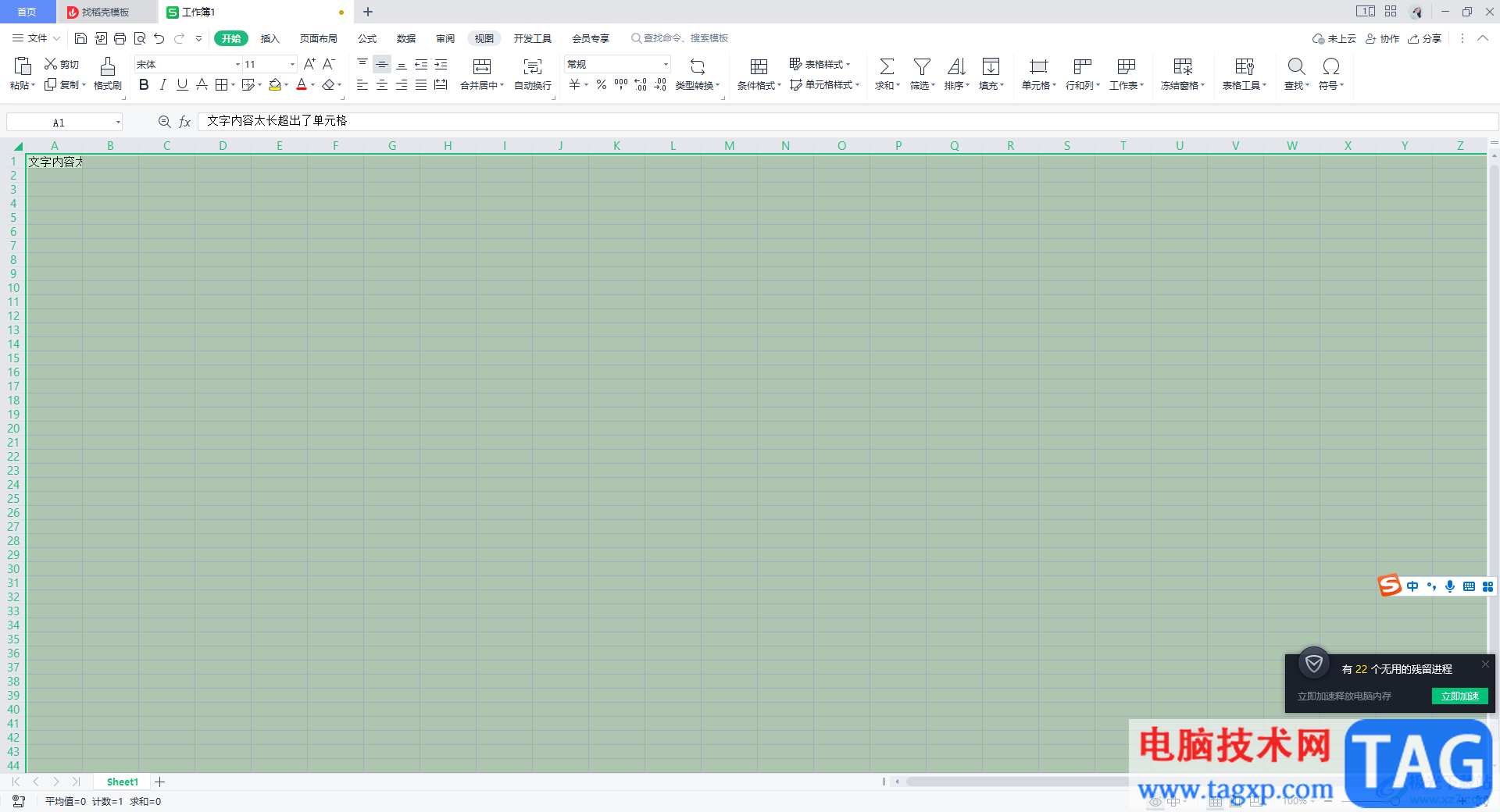Decrease font size with A- icon
Viewport: 1500px width, 812px height.
point(329,64)
